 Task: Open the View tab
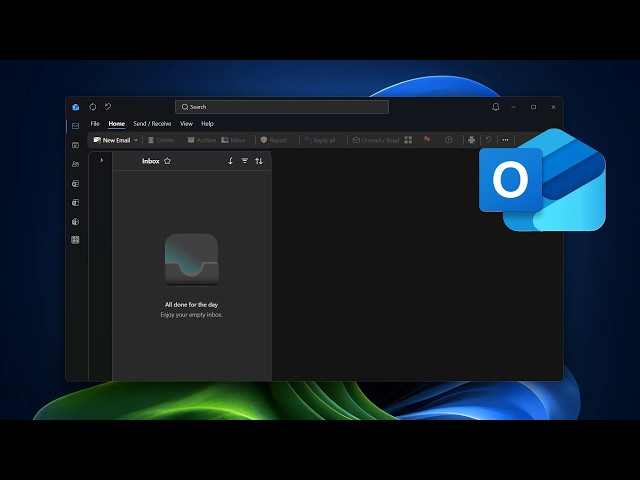click(186, 124)
